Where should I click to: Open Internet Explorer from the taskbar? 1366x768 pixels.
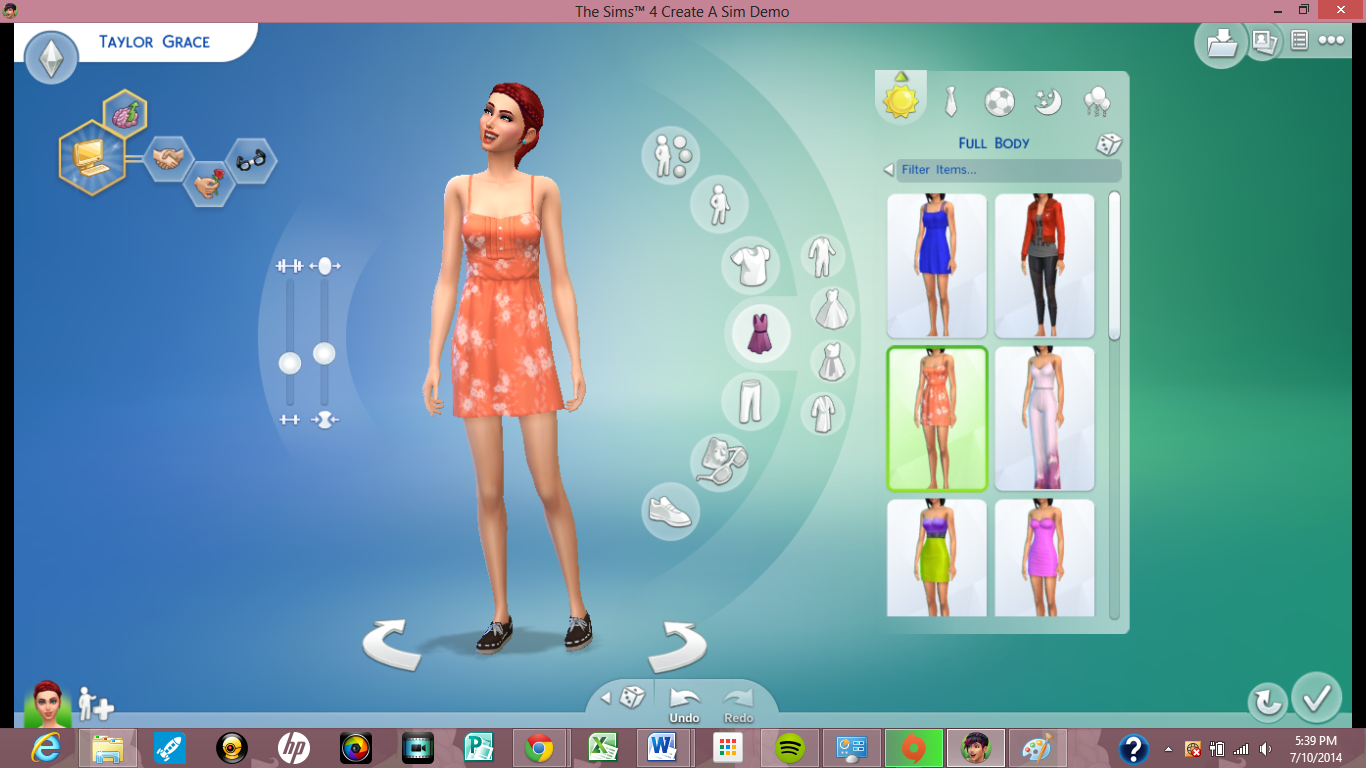pyautogui.click(x=45, y=748)
